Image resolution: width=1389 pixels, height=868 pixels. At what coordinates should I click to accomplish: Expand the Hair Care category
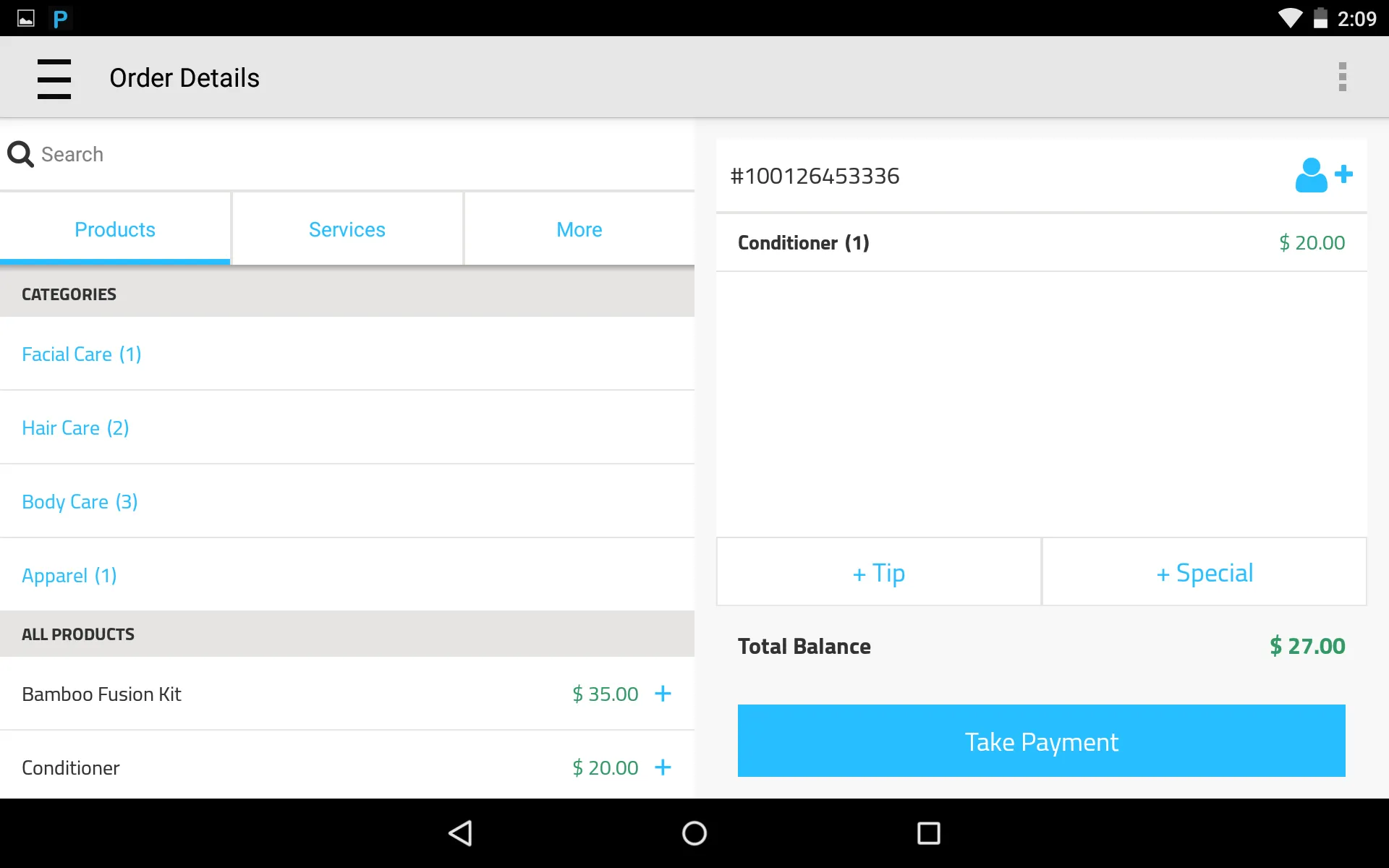[75, 427]
